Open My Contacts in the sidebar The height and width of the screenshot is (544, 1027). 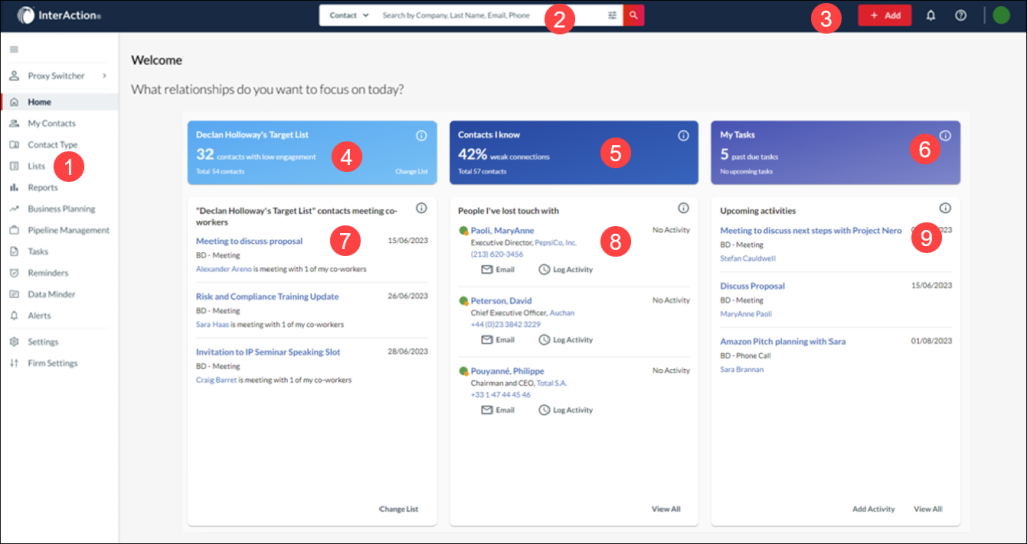coord(51,123)
